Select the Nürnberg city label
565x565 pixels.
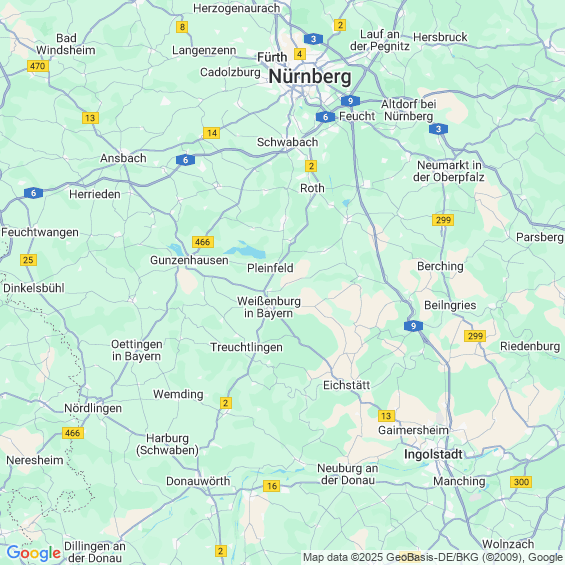pyautogui.click(x=310, y=77)
